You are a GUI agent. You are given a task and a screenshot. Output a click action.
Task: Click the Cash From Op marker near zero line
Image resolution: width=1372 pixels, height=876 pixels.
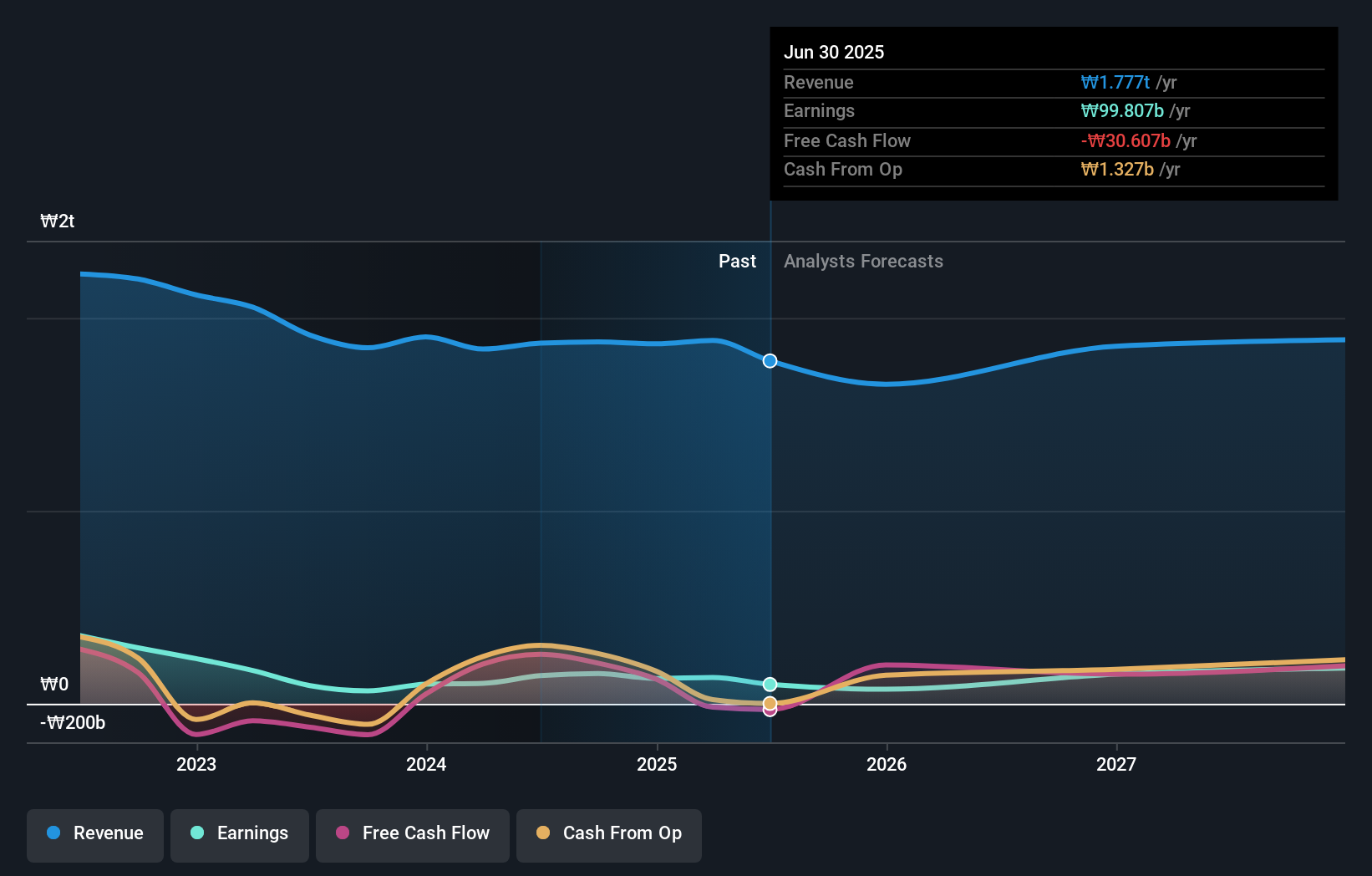coord(769,703)
